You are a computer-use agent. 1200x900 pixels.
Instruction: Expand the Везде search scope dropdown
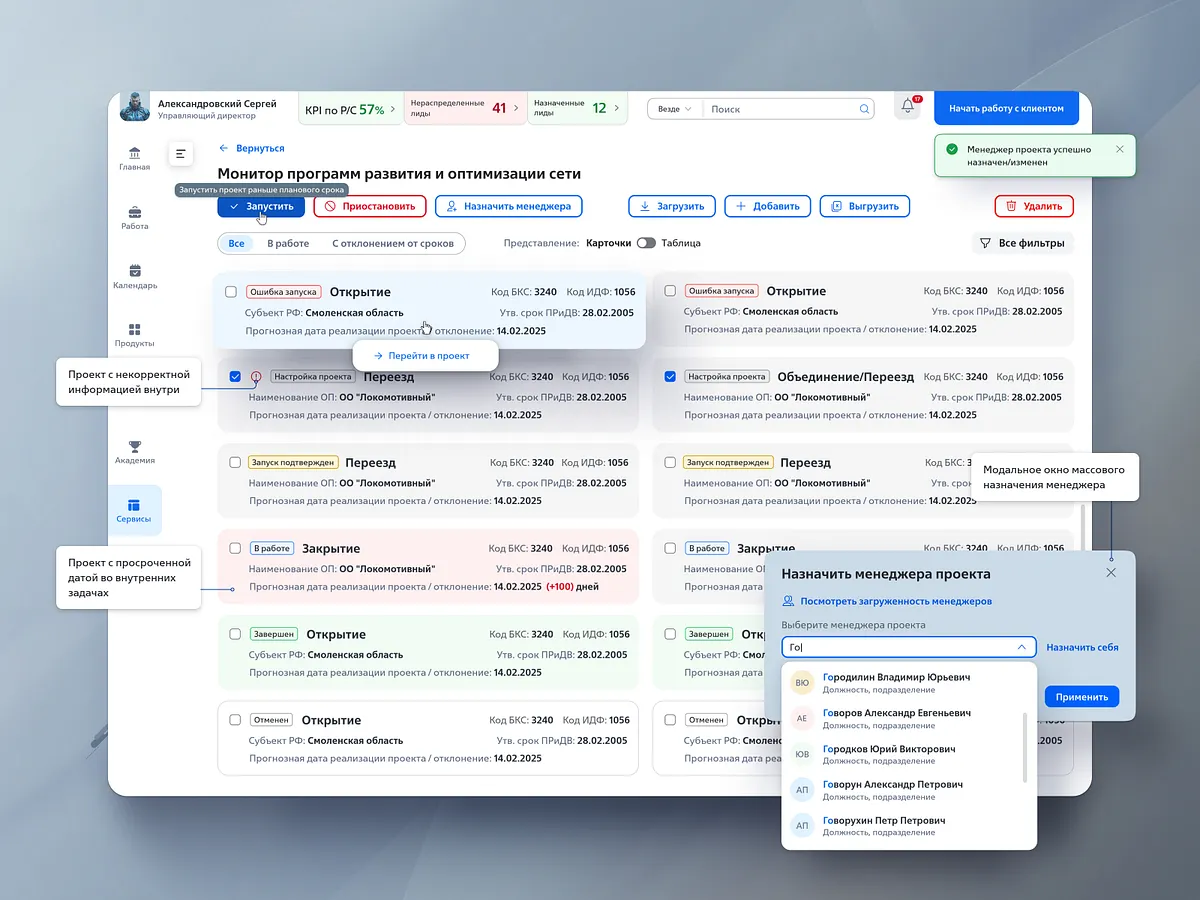point(675,109)
